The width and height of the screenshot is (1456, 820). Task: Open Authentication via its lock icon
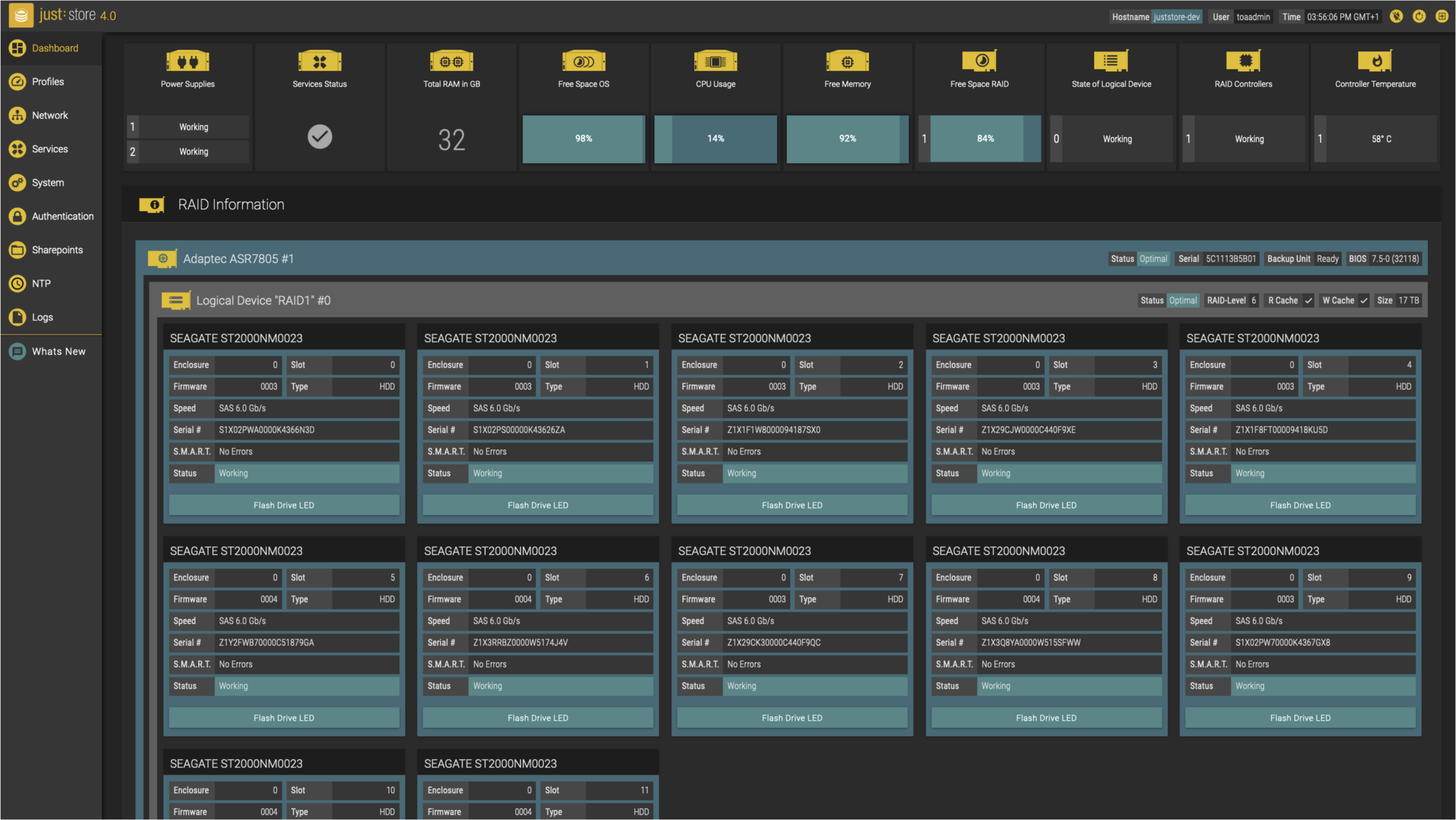click(17, 216)
